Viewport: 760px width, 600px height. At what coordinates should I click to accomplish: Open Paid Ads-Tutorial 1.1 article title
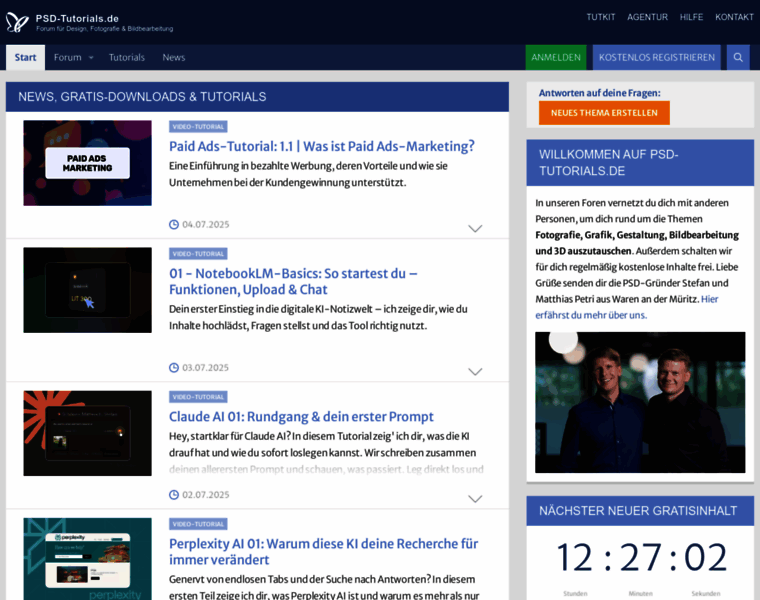click(x=322, y=146)
